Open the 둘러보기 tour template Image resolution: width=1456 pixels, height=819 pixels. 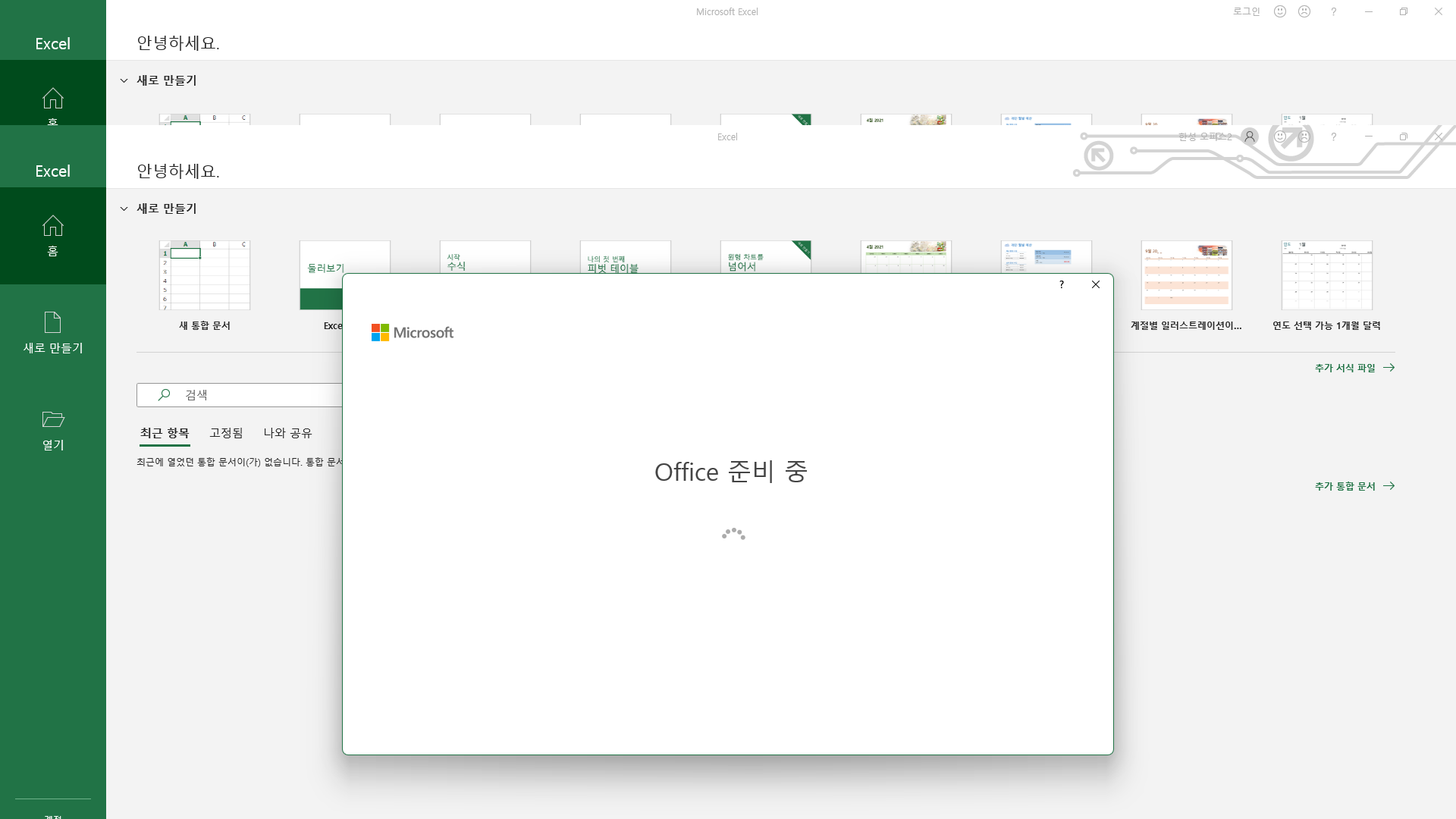click(x=321, y=275)
